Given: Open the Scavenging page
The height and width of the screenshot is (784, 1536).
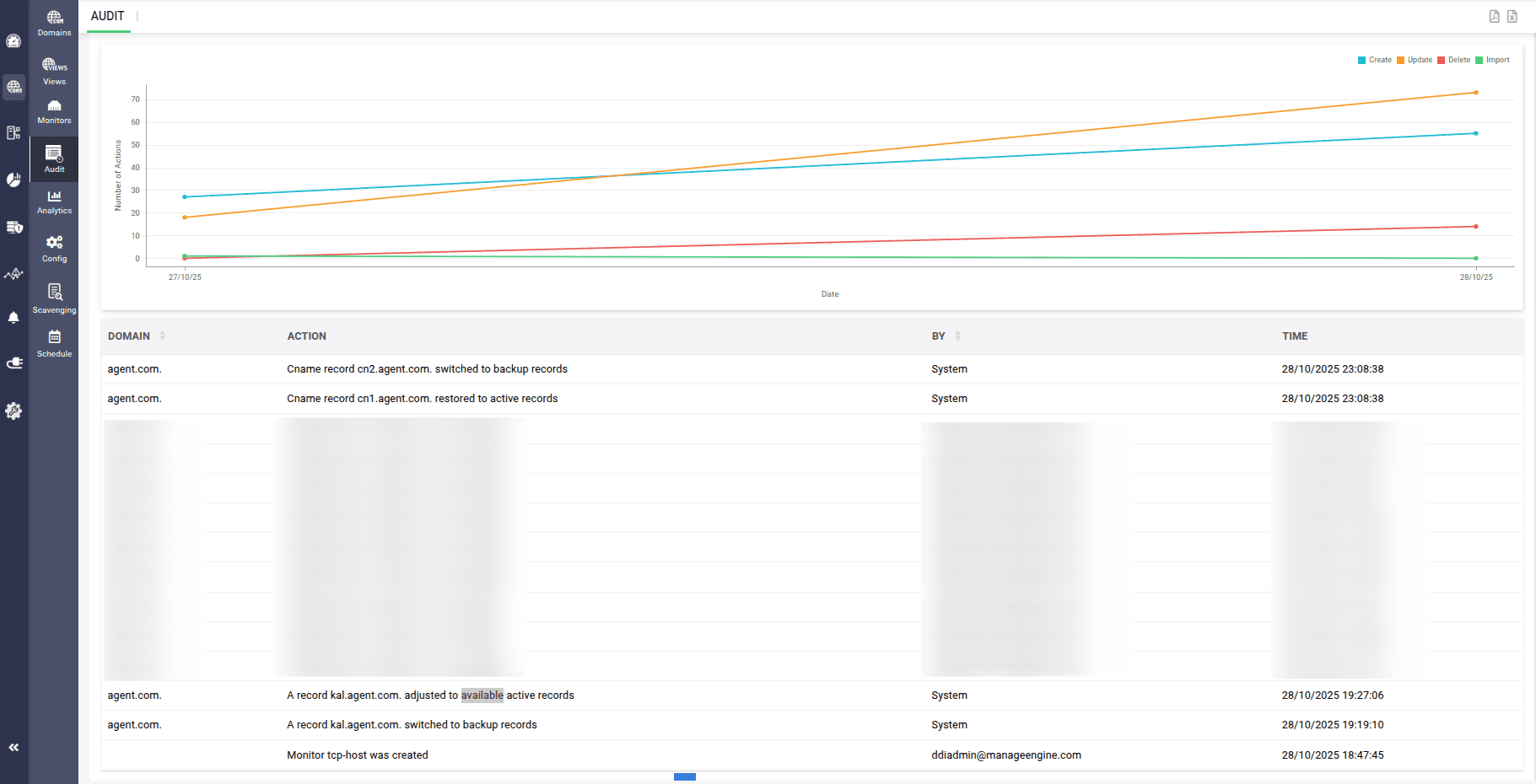Looking at the screenshot, I should coord(54,298).
